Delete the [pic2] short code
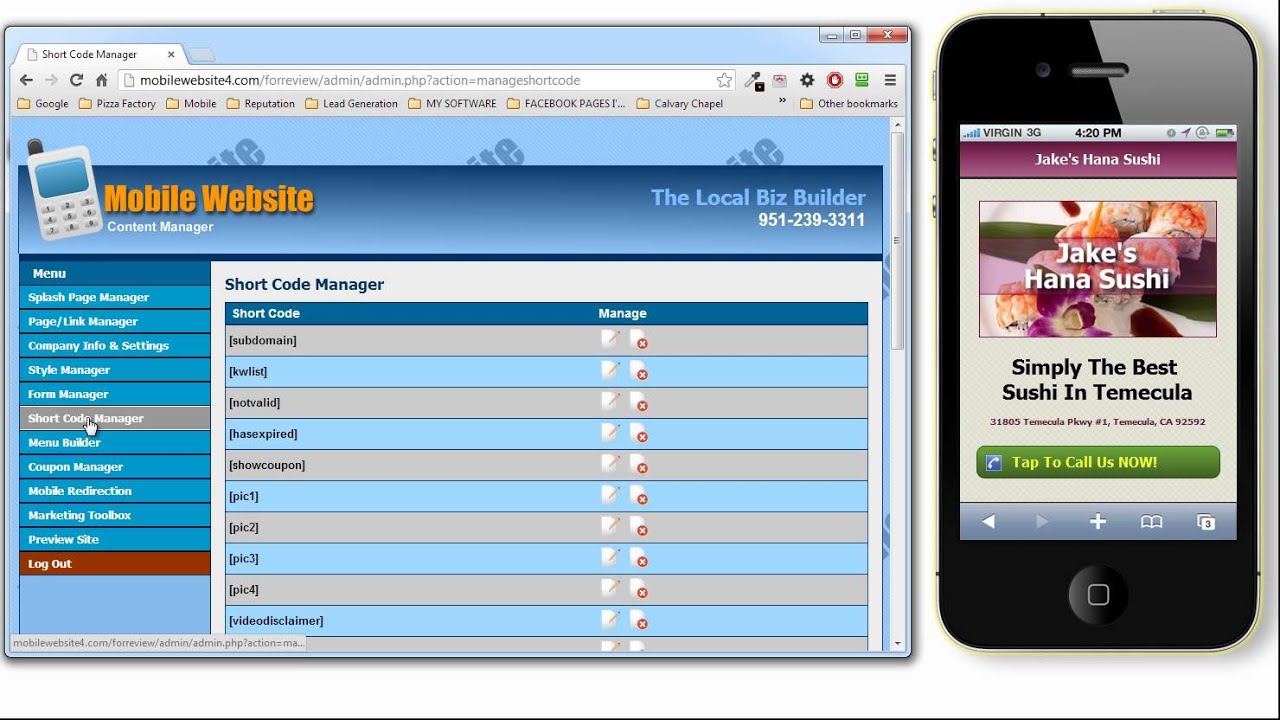1280x720 pixels. point(638,526)
